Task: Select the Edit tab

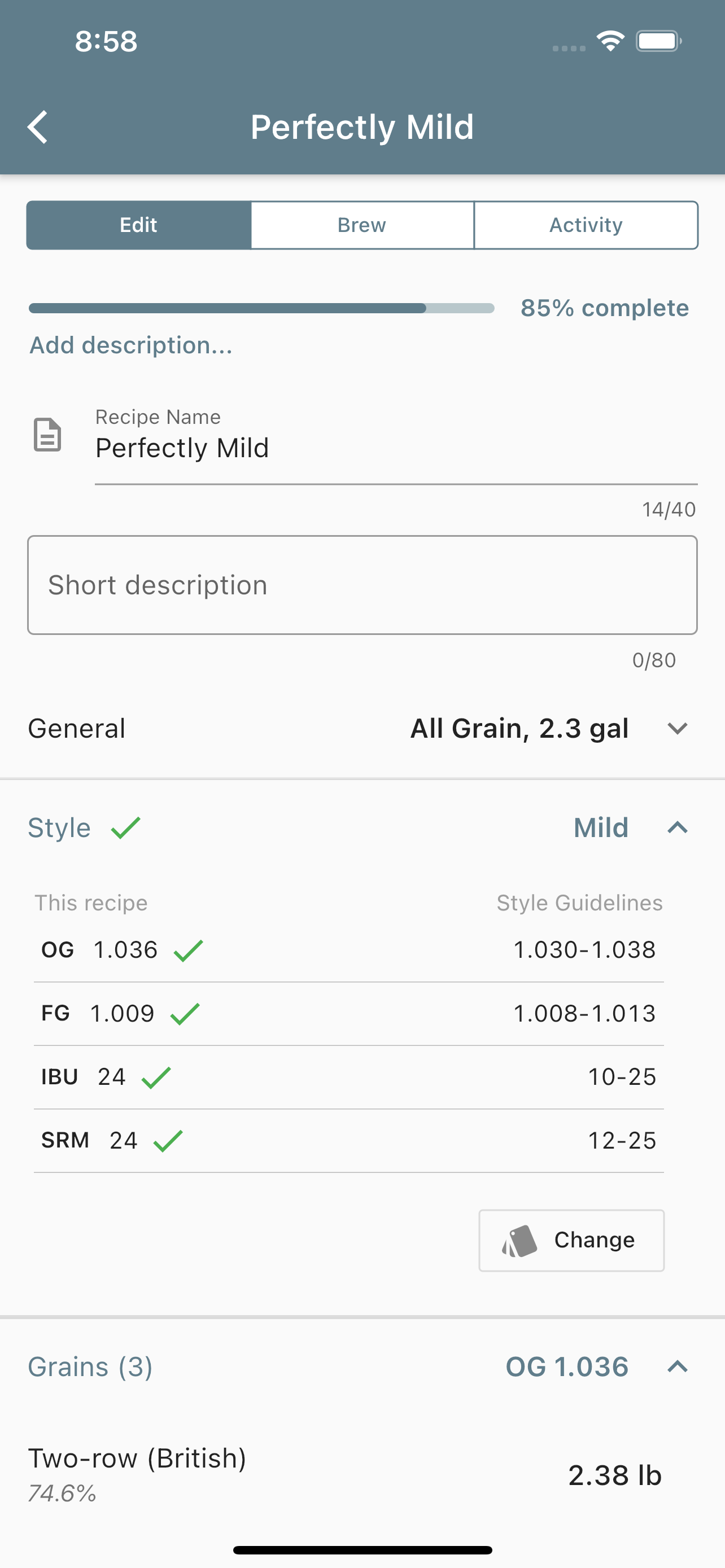Action: [139, 225]
